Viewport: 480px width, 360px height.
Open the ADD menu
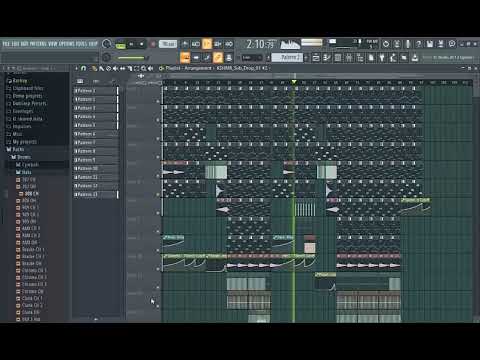point(24,44)
